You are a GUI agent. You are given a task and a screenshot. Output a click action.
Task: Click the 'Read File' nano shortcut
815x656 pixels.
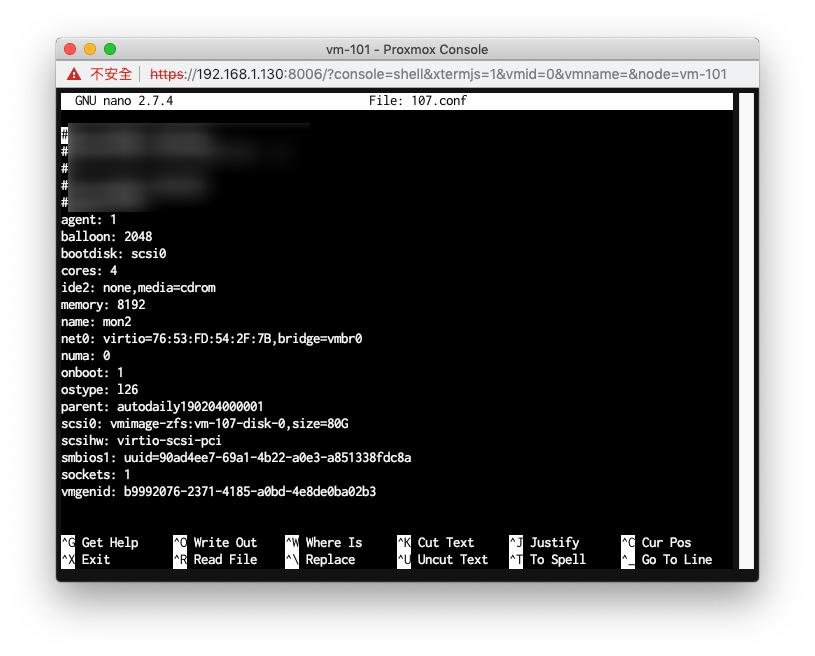click(x=215, y=560)
